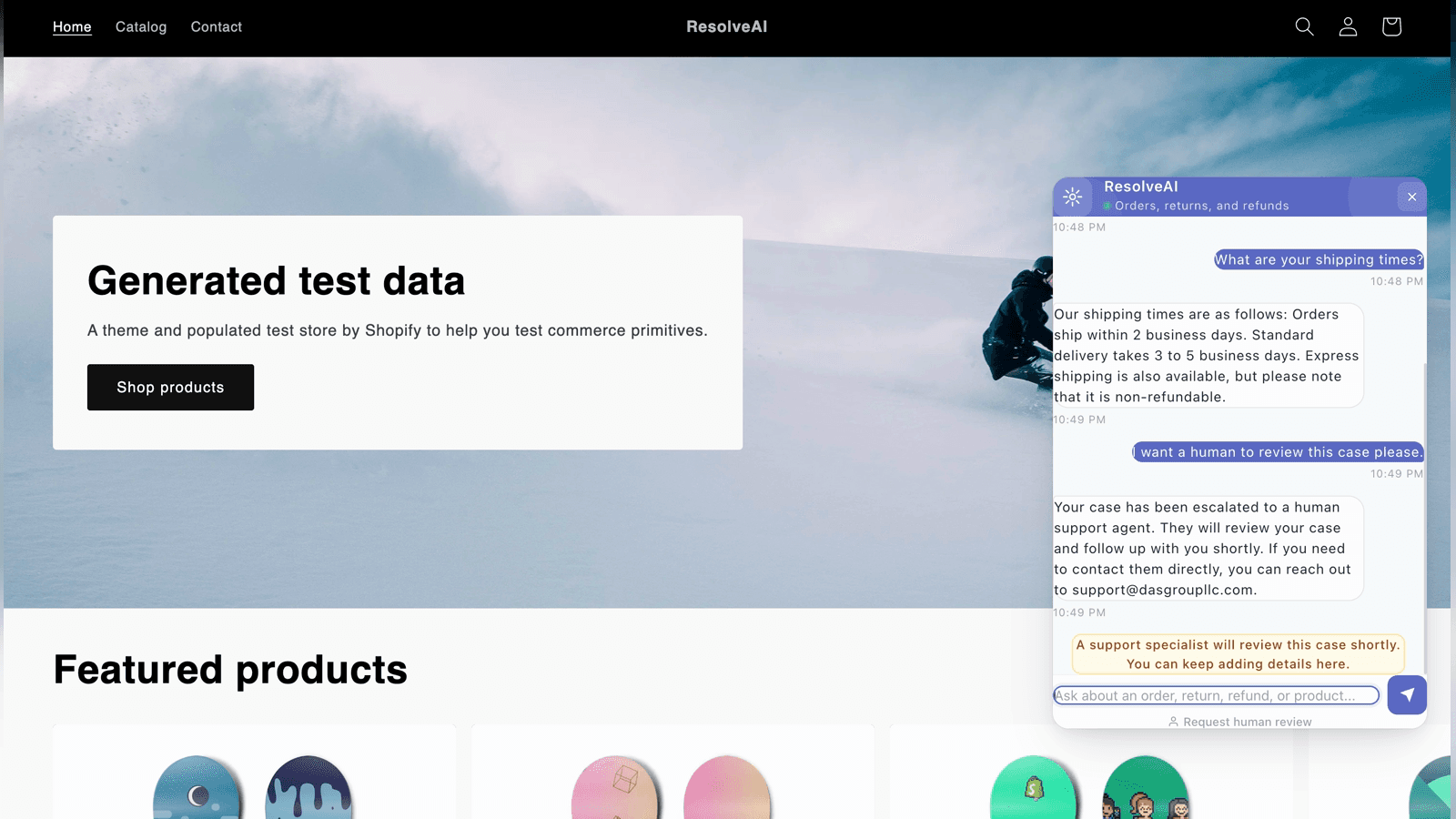Click the ResolveAI store title
This screenshot has height=819, width=1456.
point(727,26)
